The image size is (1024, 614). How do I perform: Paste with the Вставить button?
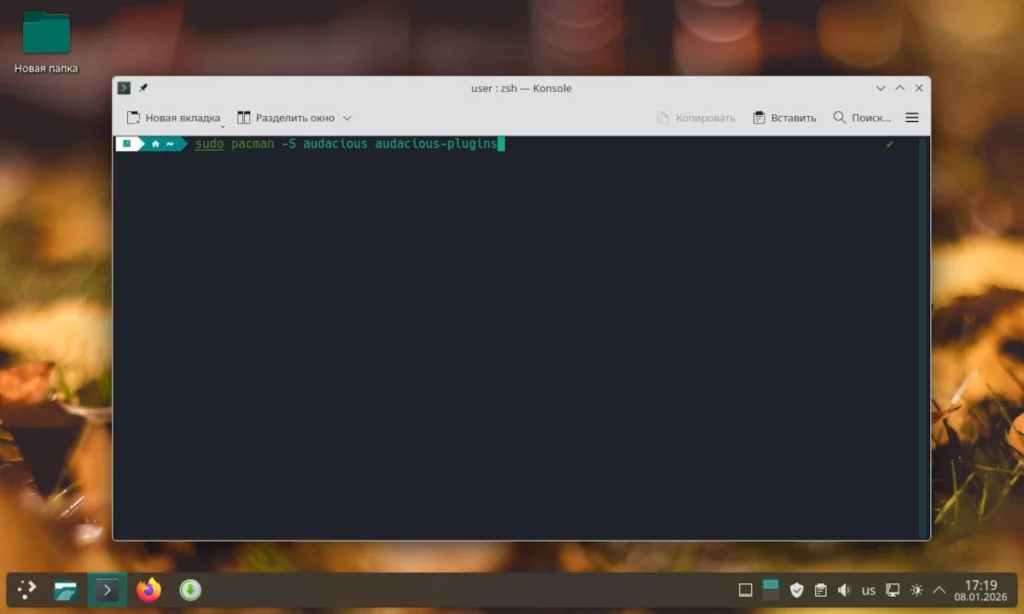click(784, 118)
